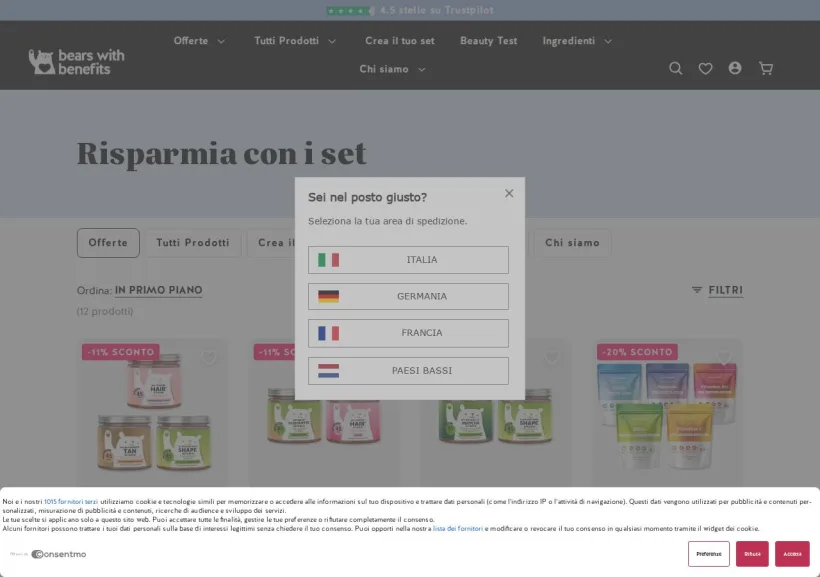Open the Hair Tan Shape jars product image
Screen dimensions: 820x577
click(x=153, y=413)
